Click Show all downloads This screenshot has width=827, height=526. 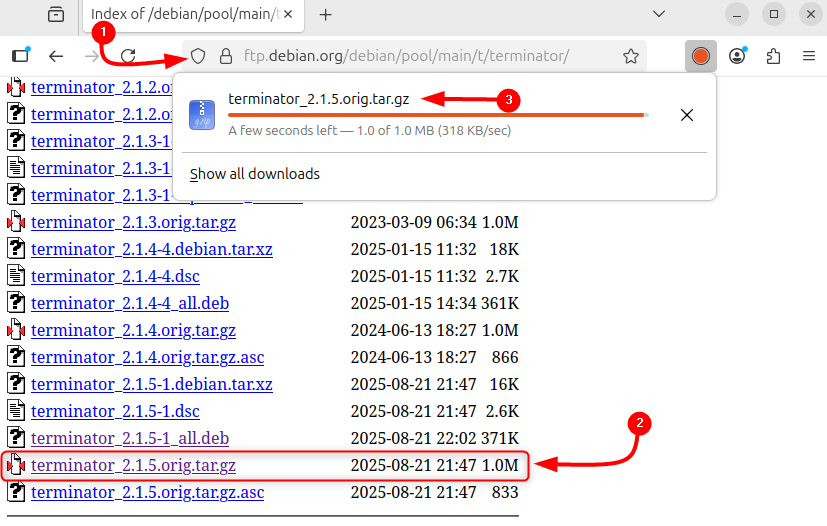(x=255, y=174)
